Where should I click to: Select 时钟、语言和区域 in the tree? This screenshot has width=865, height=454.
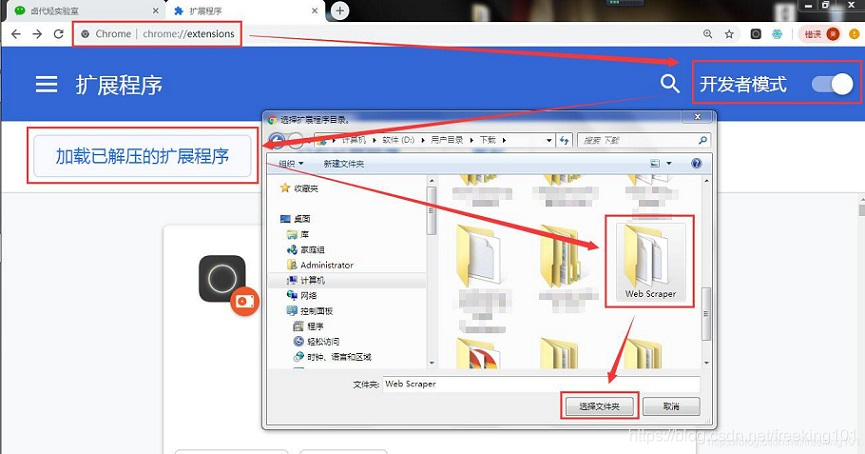point(333,357)
